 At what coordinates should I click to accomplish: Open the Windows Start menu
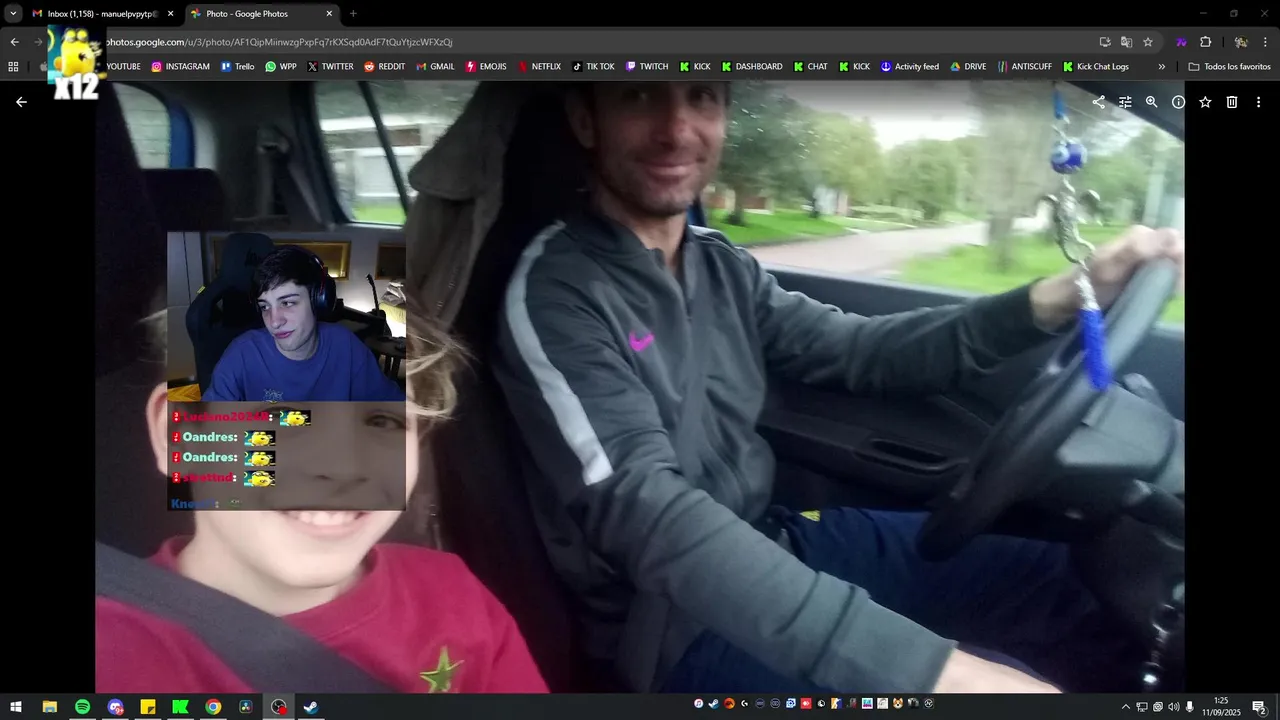tap(16, 706)
